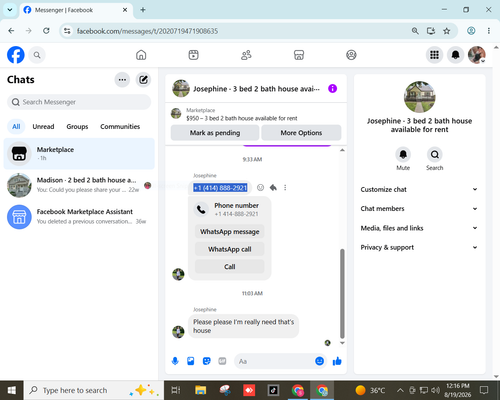Open more options for the phone number message
500x400 pixels.
(x=285, y=188)
